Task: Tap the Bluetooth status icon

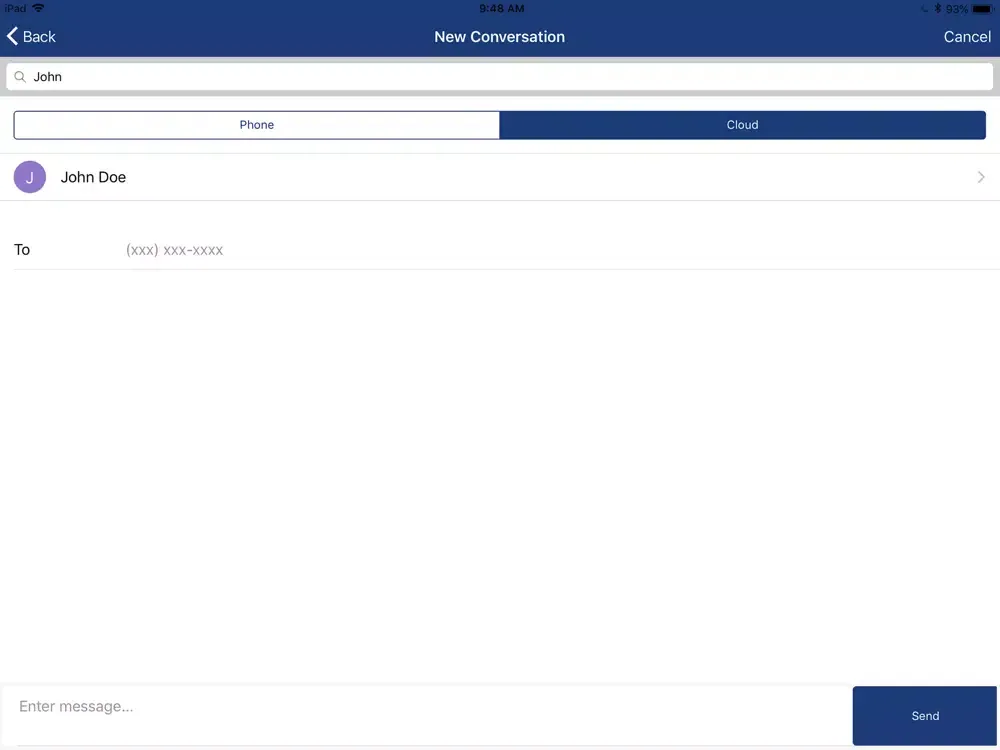Action: coord(937,8)
